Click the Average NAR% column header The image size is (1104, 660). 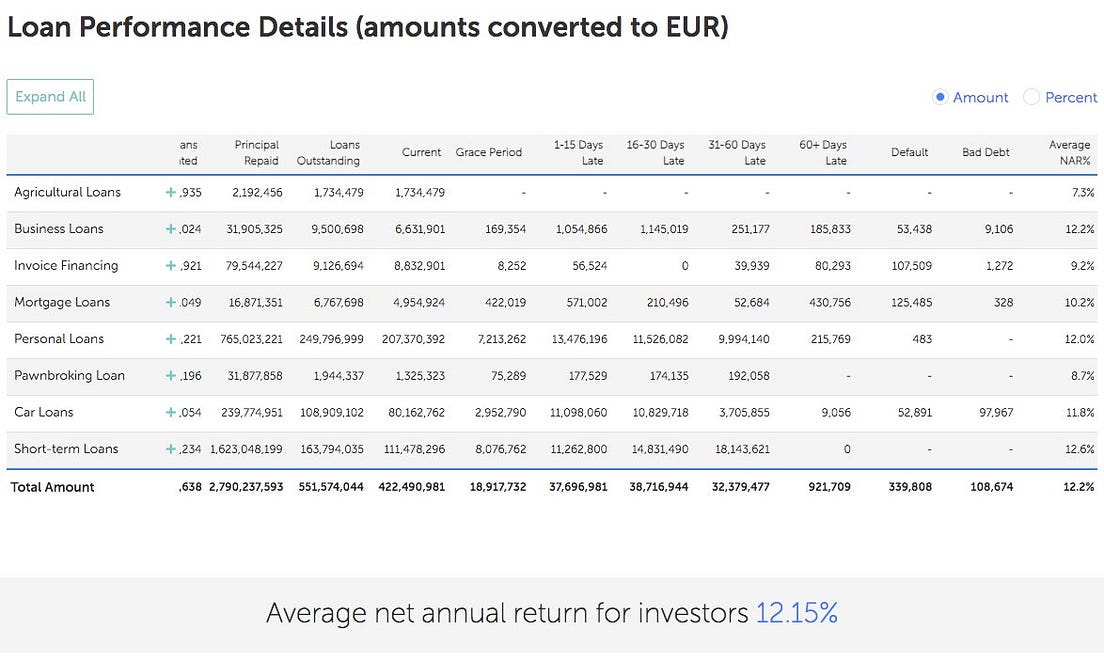(1069, 153)
